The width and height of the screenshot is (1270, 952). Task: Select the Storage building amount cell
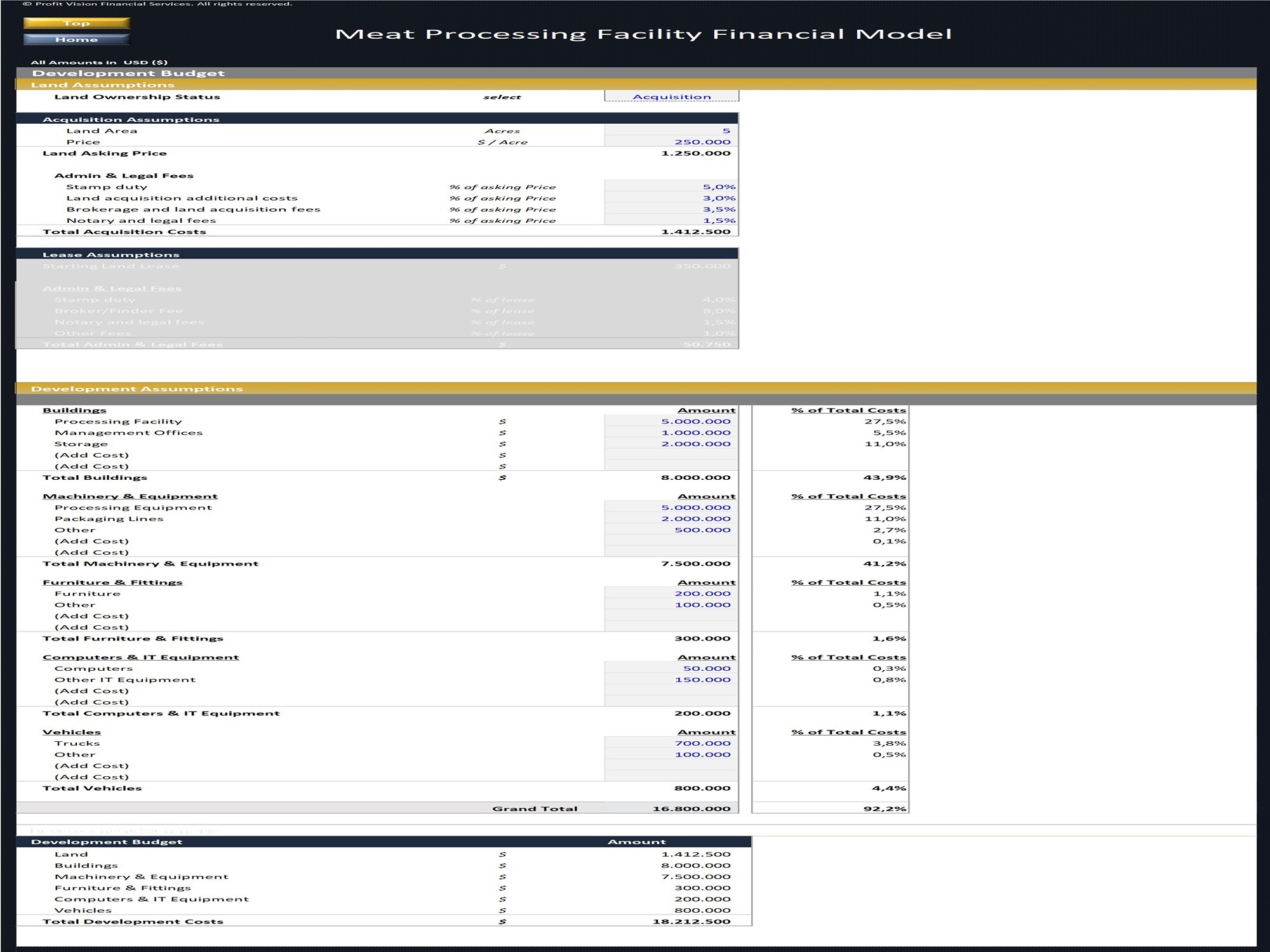(671, 444)
